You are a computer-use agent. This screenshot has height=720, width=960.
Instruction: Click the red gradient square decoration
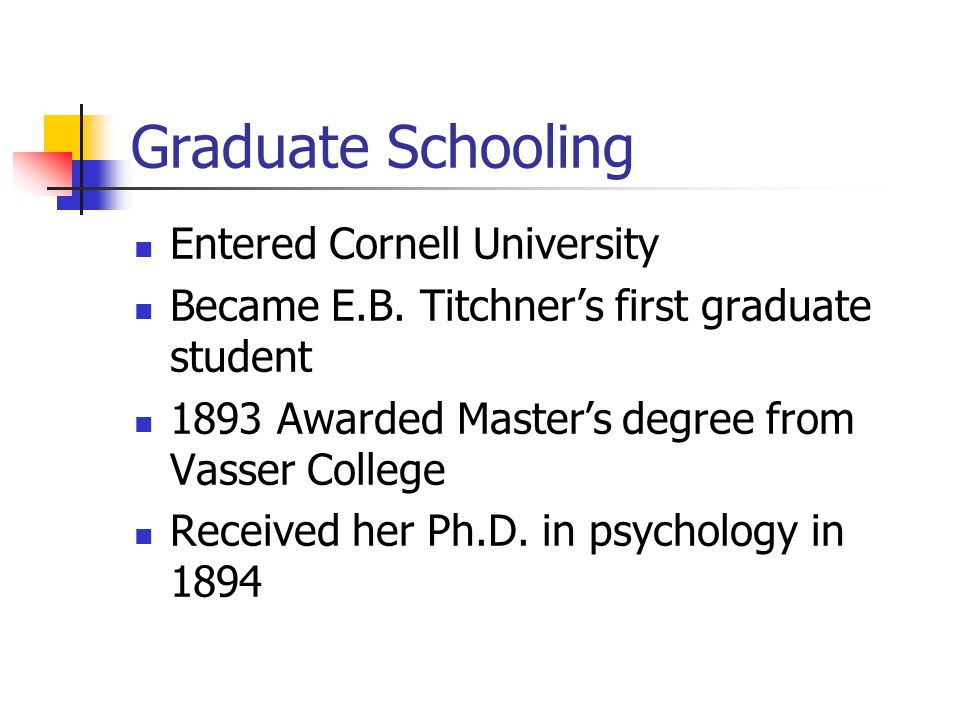click(42, 172)
